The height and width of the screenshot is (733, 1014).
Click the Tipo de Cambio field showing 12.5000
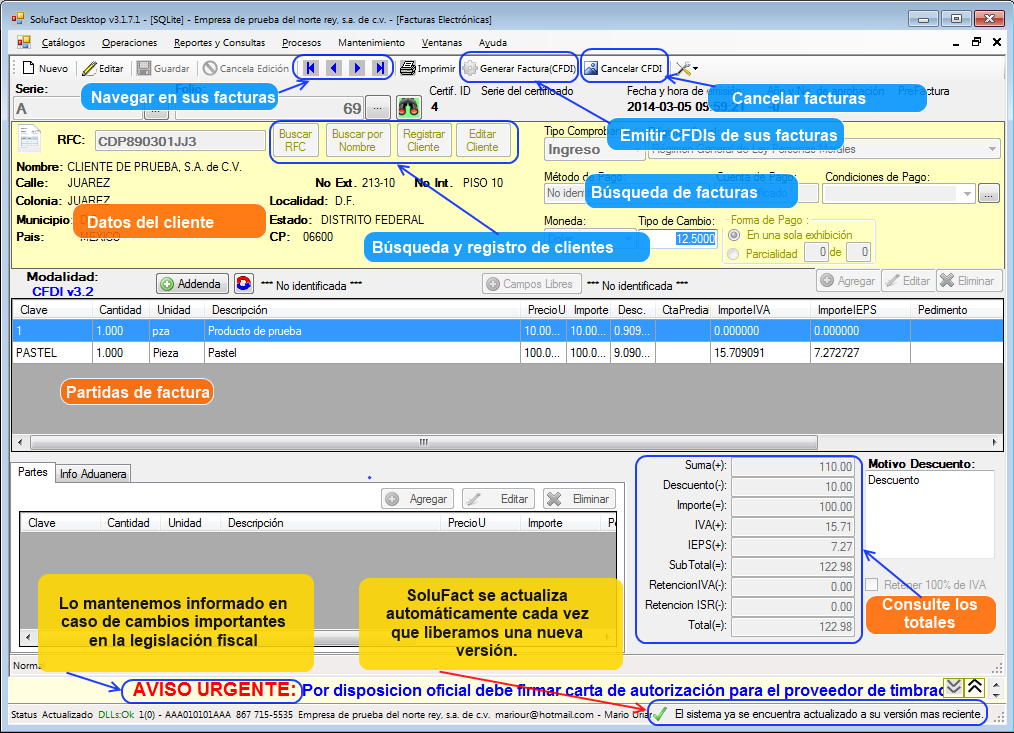pyautogui.click(x=677, y=239)
